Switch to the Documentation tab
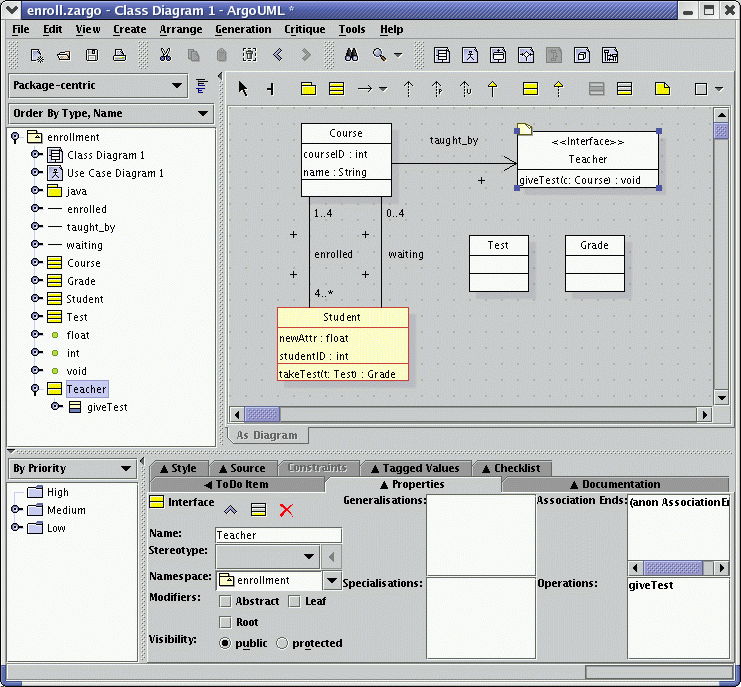741x687 pixels. (615, 484)
